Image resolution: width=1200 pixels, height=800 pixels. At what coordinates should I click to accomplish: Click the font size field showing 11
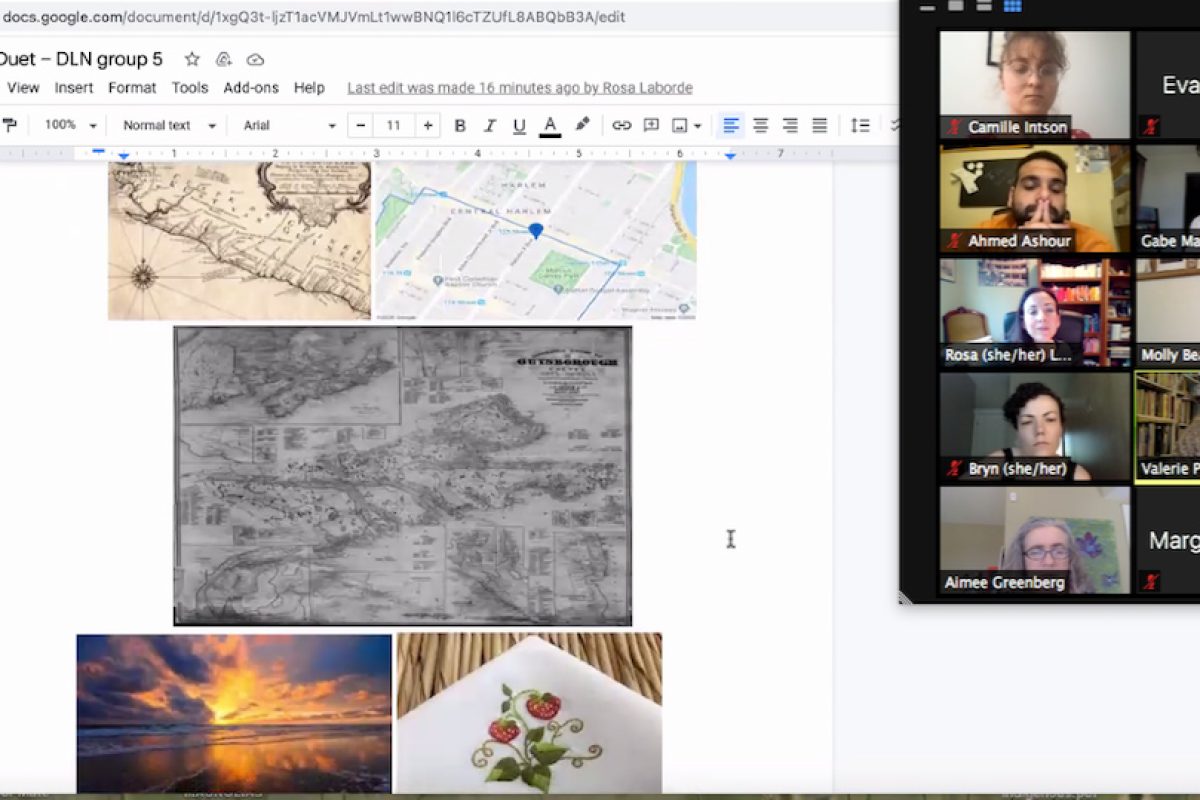tap(394, 125)
